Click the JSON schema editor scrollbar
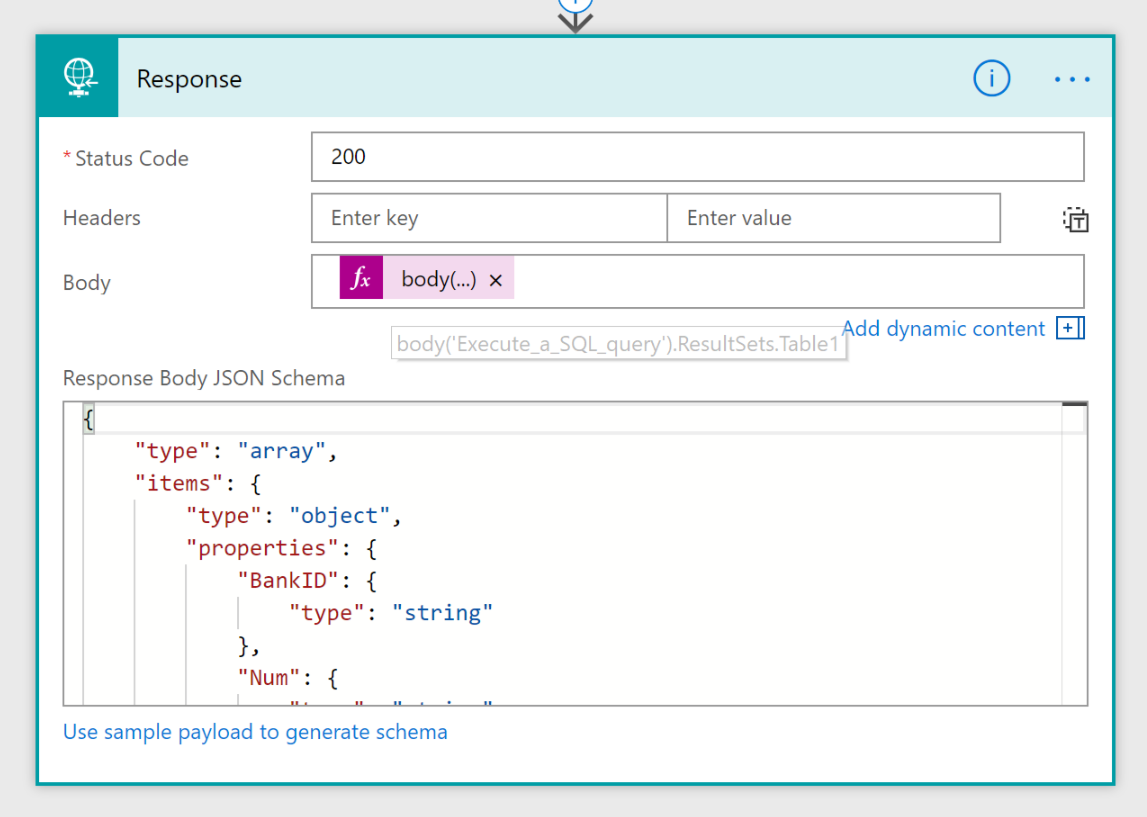The width and height of the screenshot is (1147, 817). click(1075, 550)
